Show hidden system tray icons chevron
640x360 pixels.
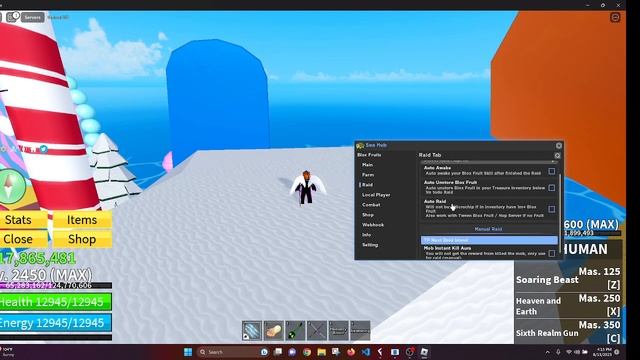click(x=548, y=352)
